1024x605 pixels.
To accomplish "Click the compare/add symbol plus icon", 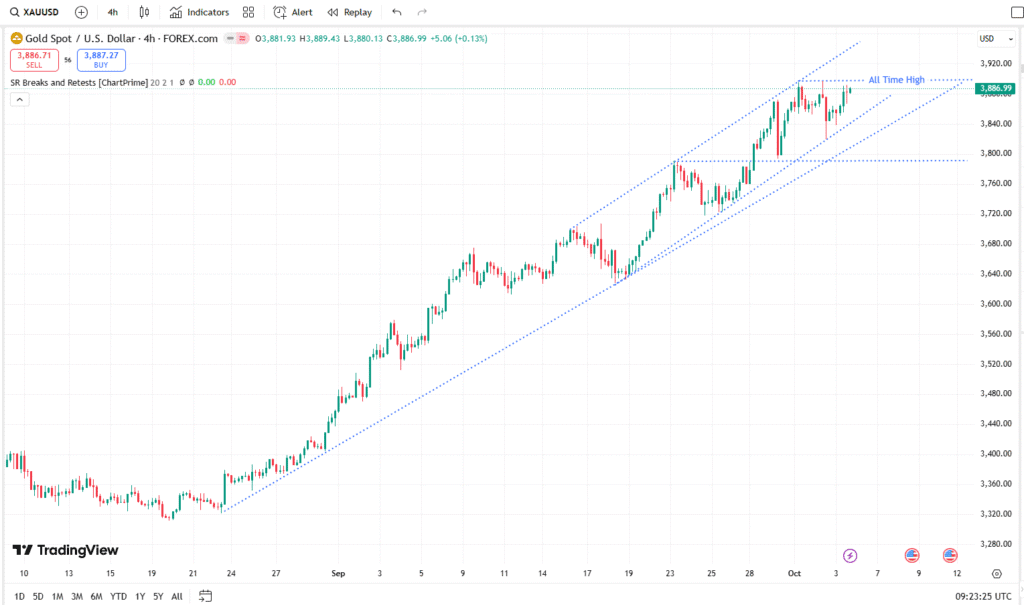I will click(80, 11).
